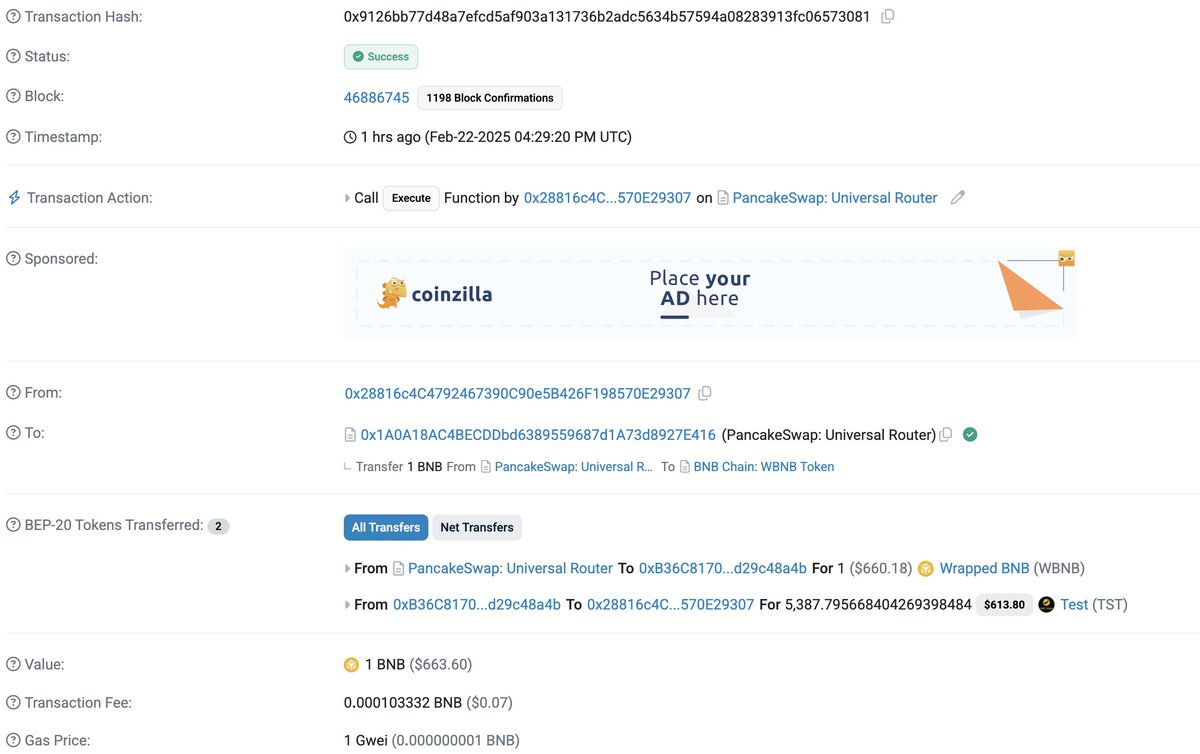1200x754 pixels.
Task: Open PancakeSwap: Universal R... in BNB transfer line
Action: click(x=574, y=467)
